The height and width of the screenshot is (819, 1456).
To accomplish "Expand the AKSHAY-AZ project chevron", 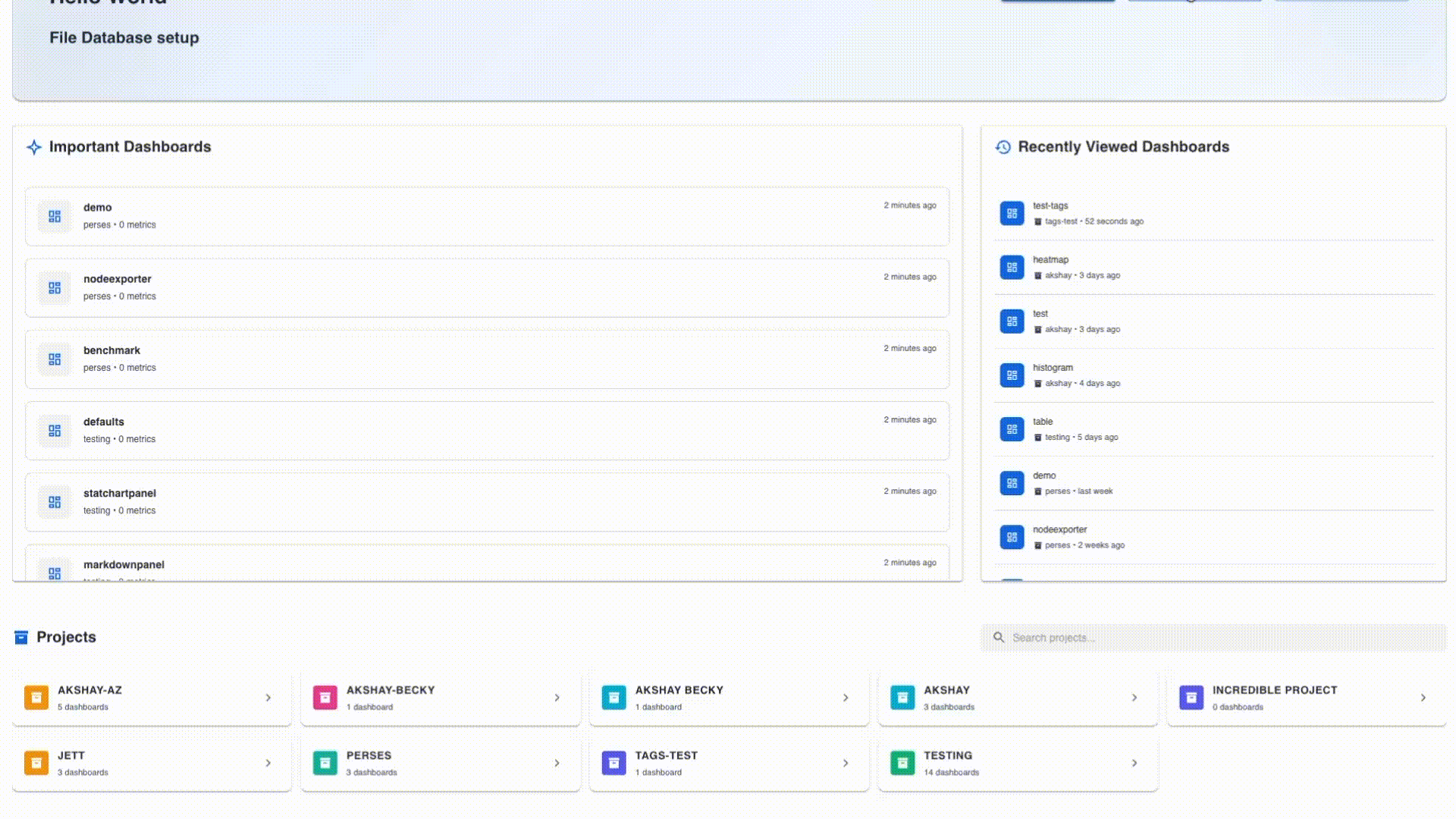I will coord(268,698).
